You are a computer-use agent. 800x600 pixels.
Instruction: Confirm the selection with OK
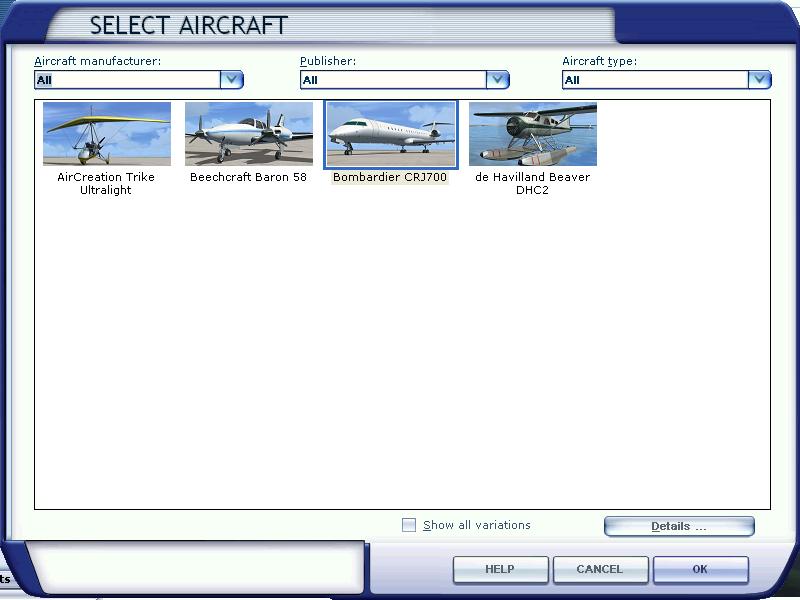[701, 569]
